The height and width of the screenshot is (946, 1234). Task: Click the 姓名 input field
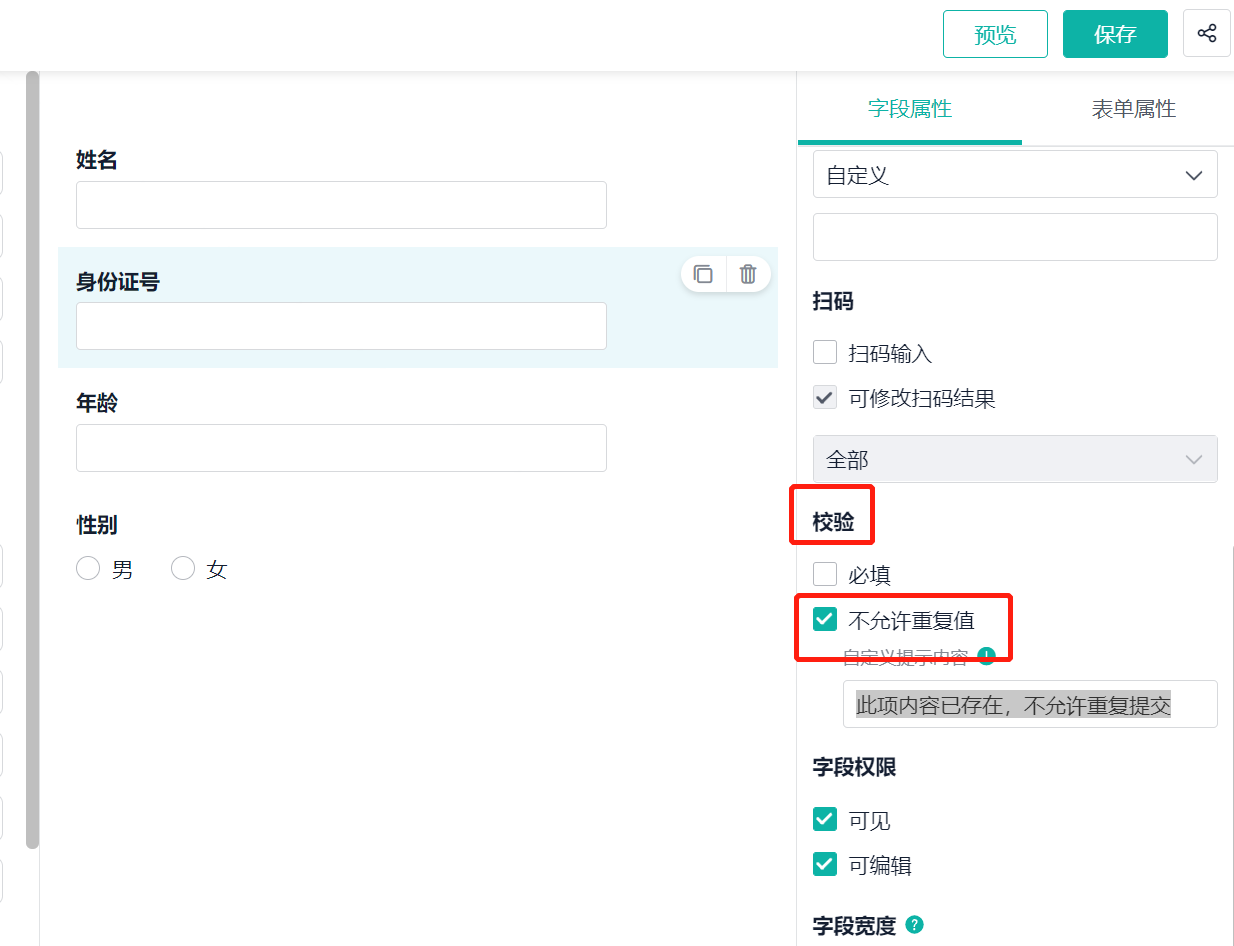[x=341, y=205]
